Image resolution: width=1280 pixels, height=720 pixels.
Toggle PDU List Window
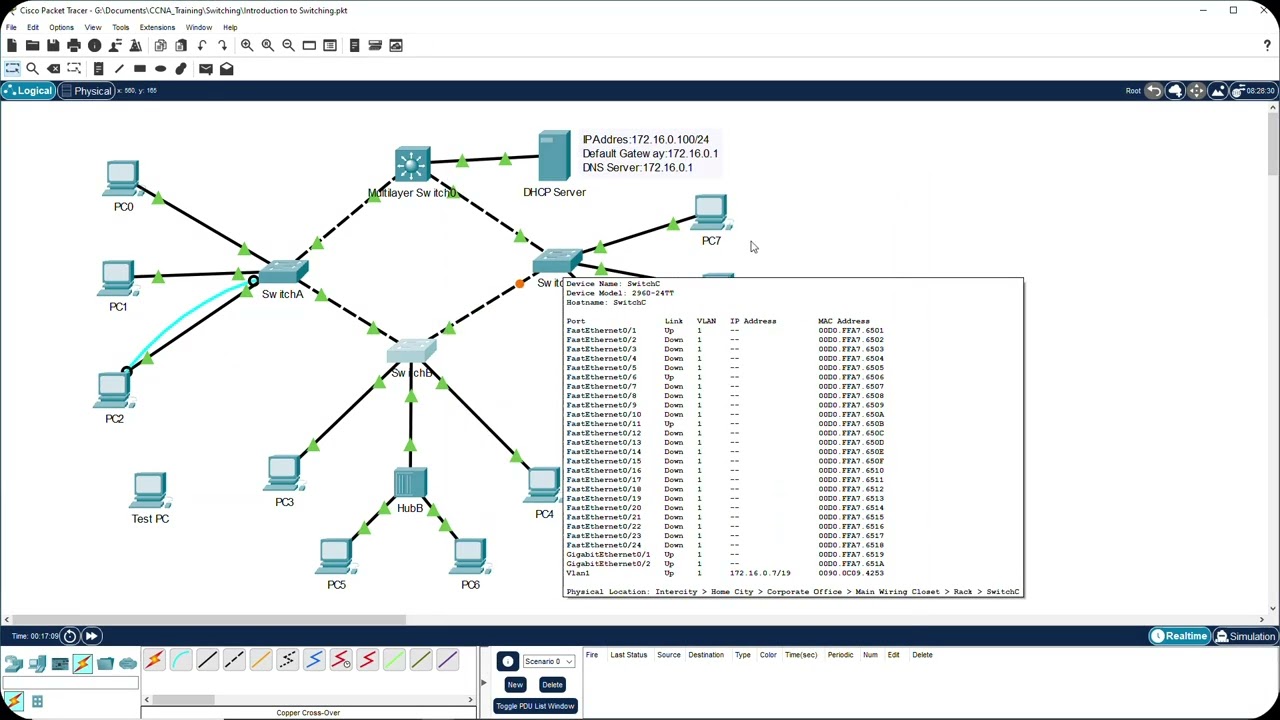[x=535, y=706]
